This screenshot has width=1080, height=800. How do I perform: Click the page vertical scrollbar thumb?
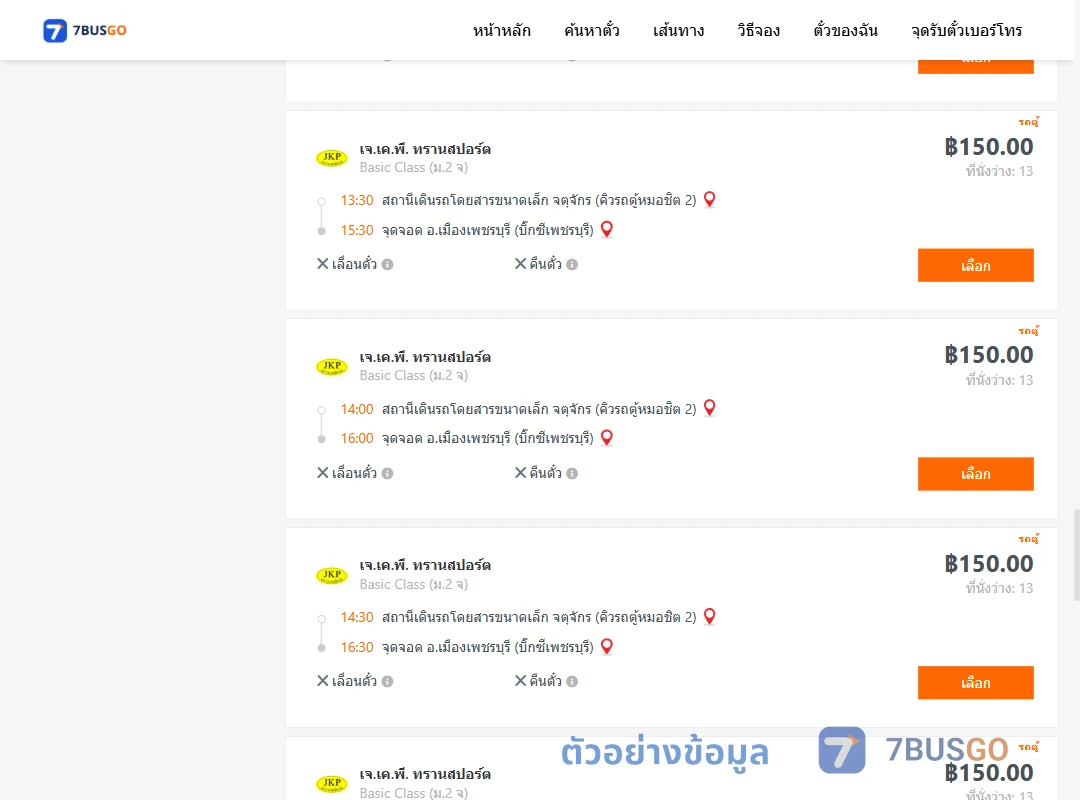pyautogui.click(x=1077, y=555)
